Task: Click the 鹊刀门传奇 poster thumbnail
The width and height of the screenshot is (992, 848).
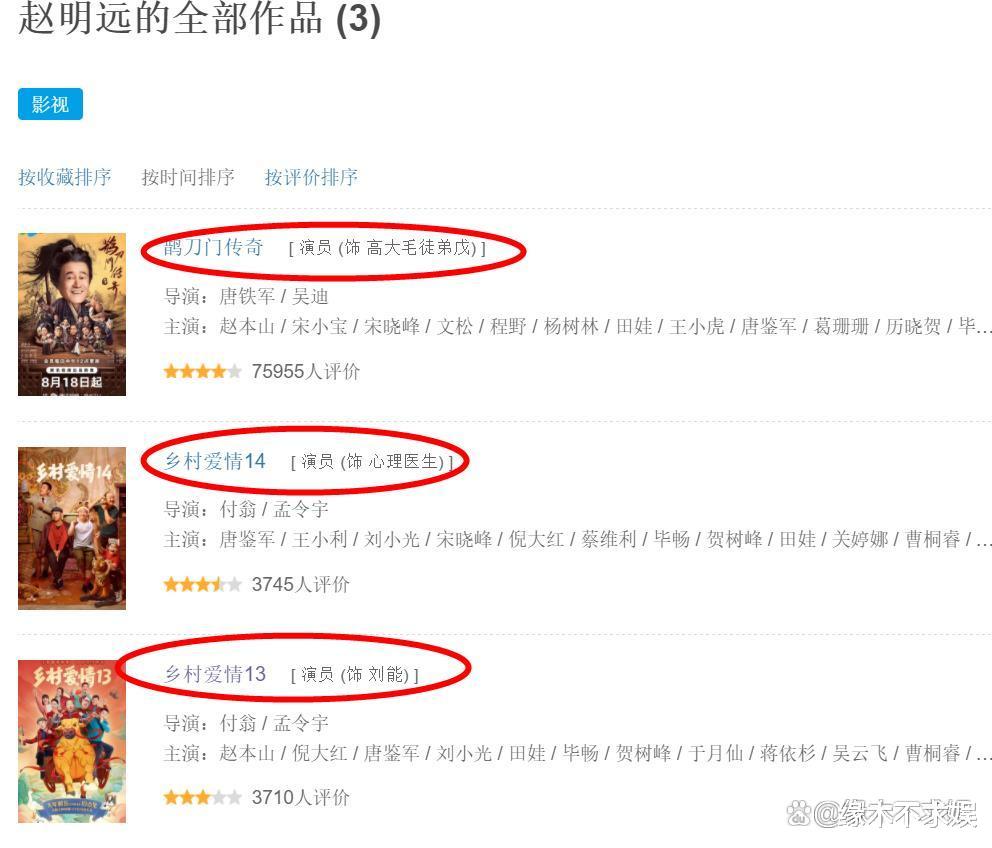Action: [71, 314]
